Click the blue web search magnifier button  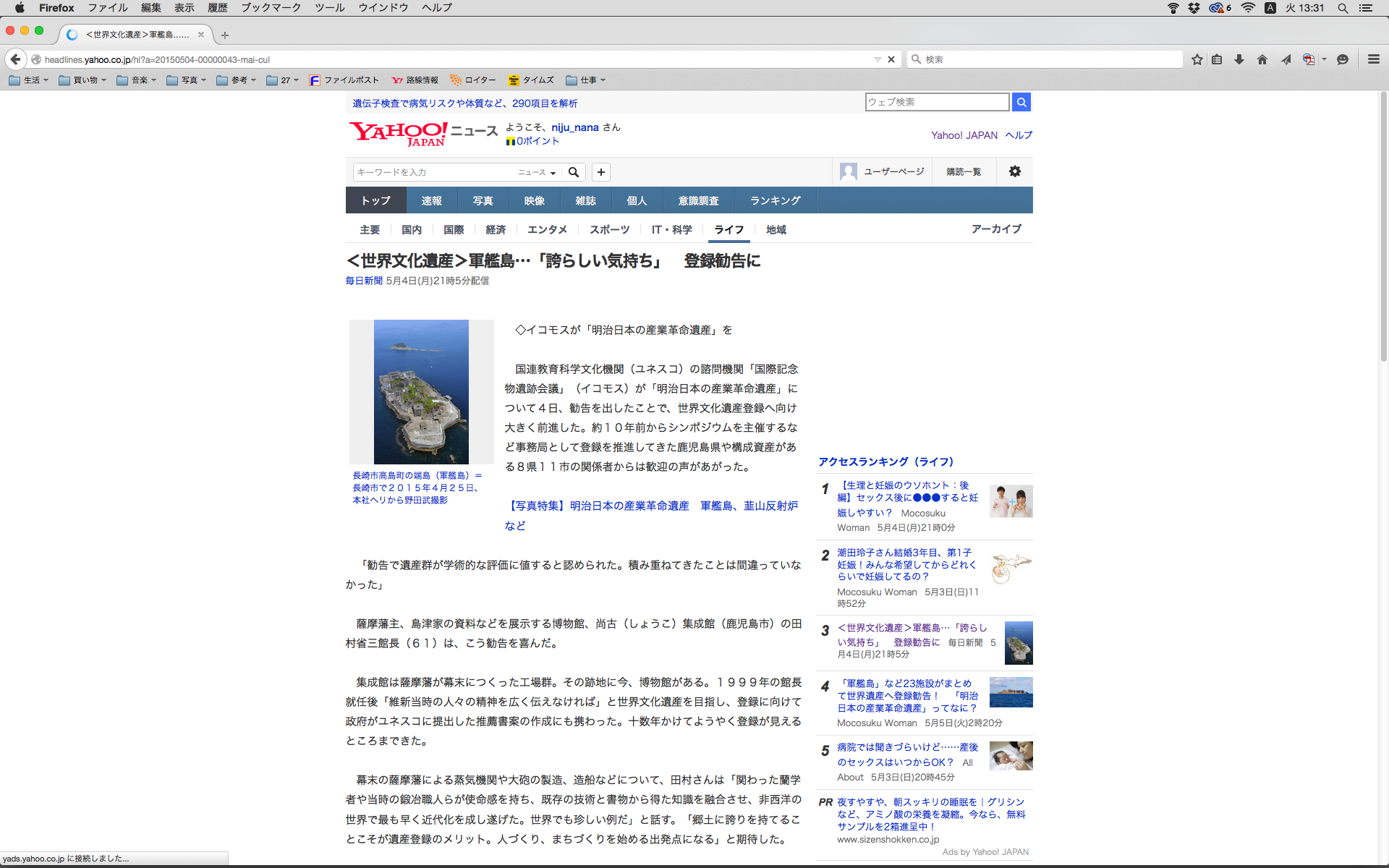pyautogui.click(x=1021, y=102)
